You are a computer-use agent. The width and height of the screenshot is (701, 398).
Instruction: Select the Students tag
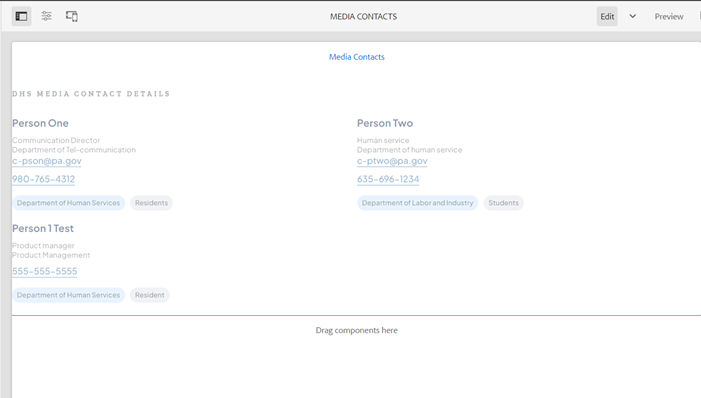pos(503,203)
